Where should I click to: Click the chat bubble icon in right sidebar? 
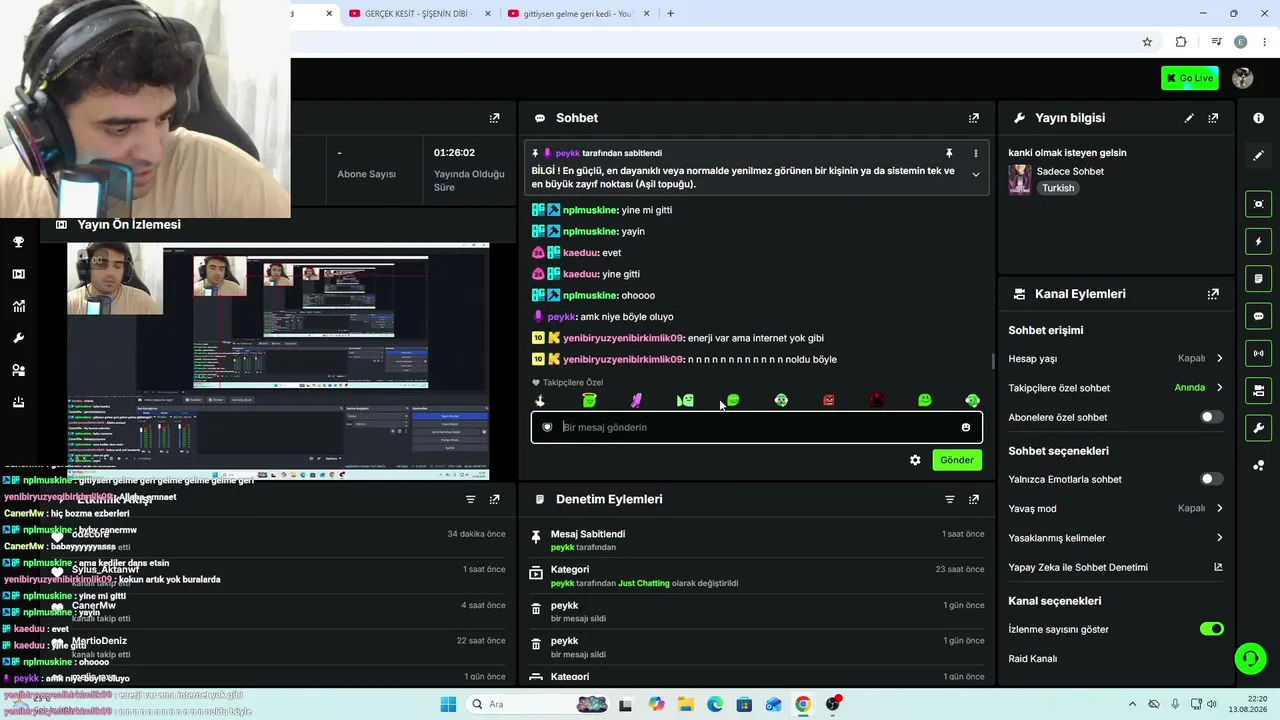(1258, 316)
